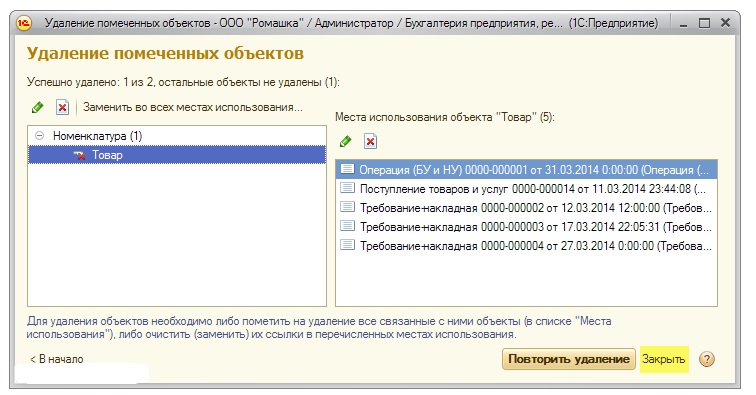Open help with the question mark icon
Viewport: 756px width, 395px height.
[x=706, y=359]
